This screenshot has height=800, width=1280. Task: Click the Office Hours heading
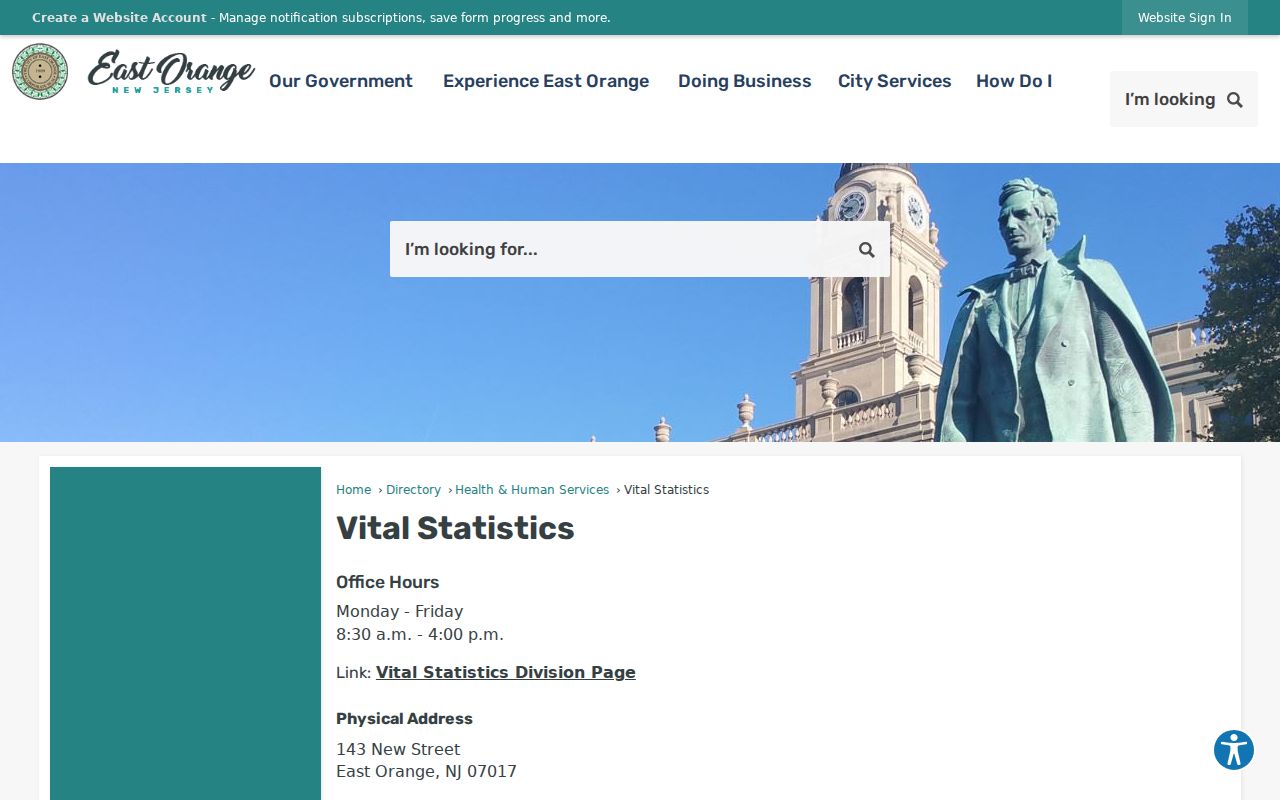click(388, 582)
